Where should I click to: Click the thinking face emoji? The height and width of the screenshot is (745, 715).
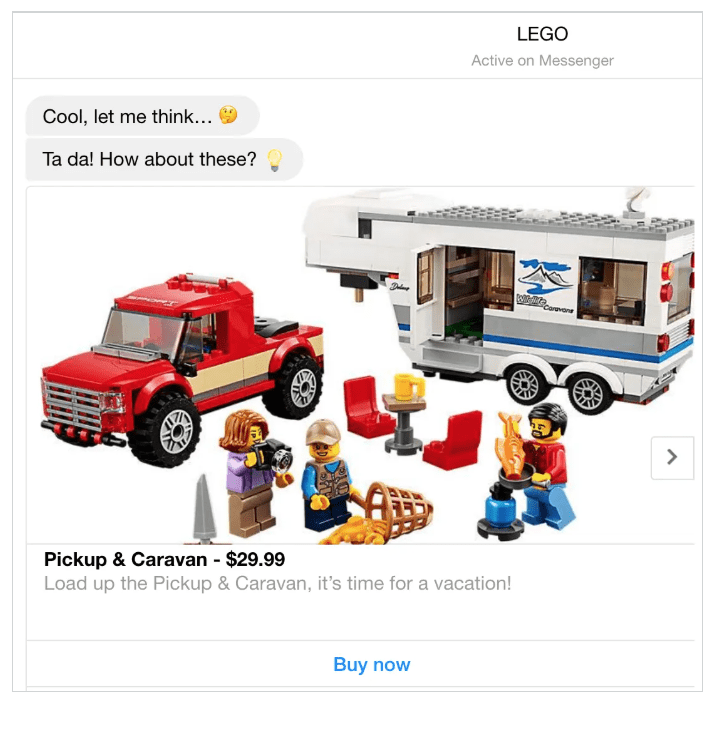coord(228,115)
